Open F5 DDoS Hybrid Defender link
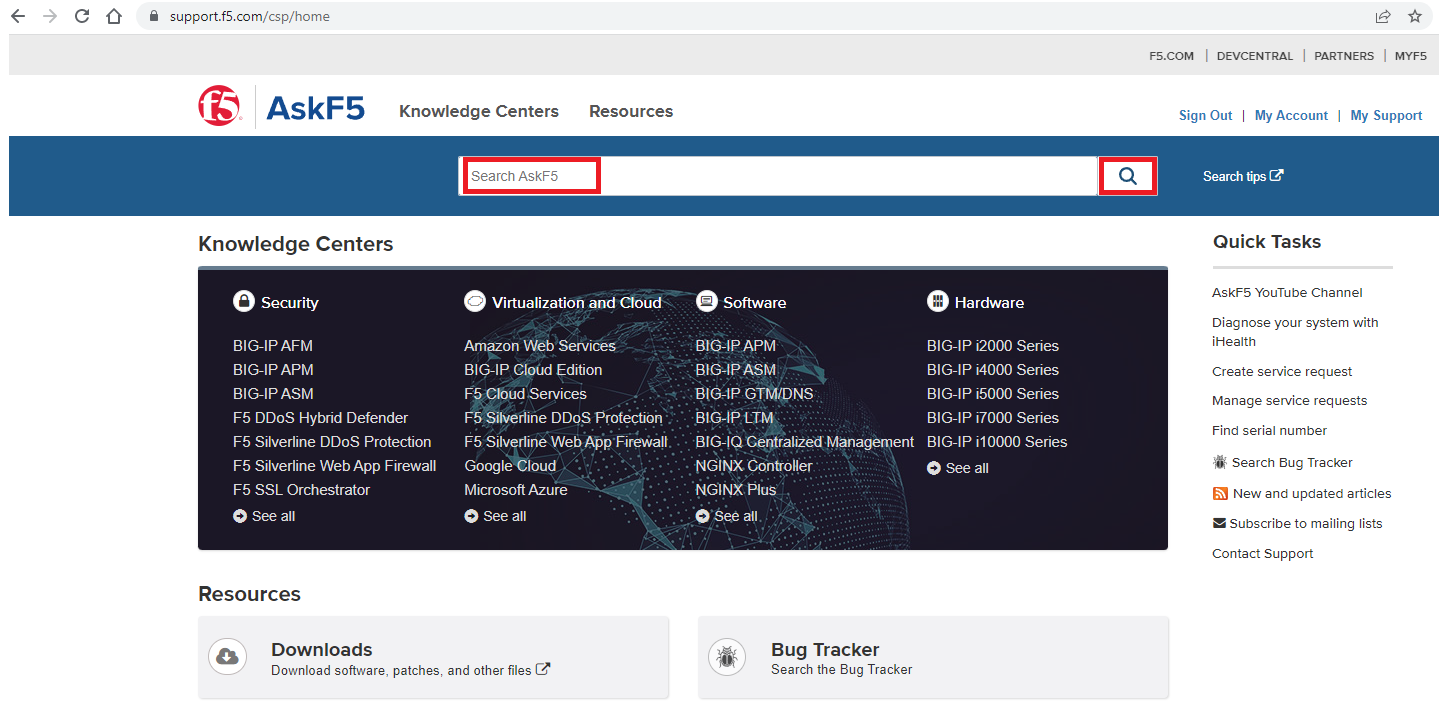Screen dimensions: 1446x704 click(320, 417)
